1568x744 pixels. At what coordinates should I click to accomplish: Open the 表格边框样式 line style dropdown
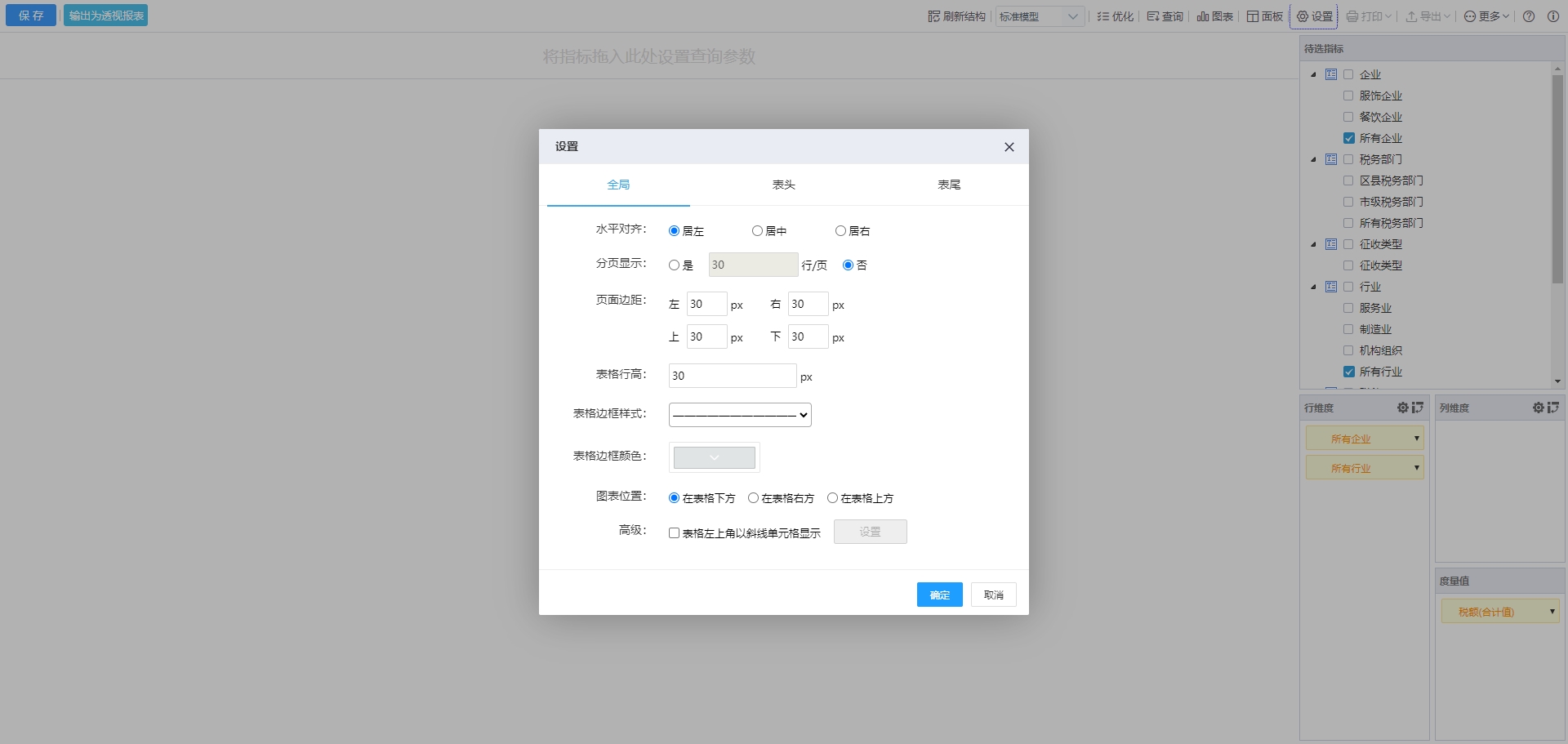740,415
